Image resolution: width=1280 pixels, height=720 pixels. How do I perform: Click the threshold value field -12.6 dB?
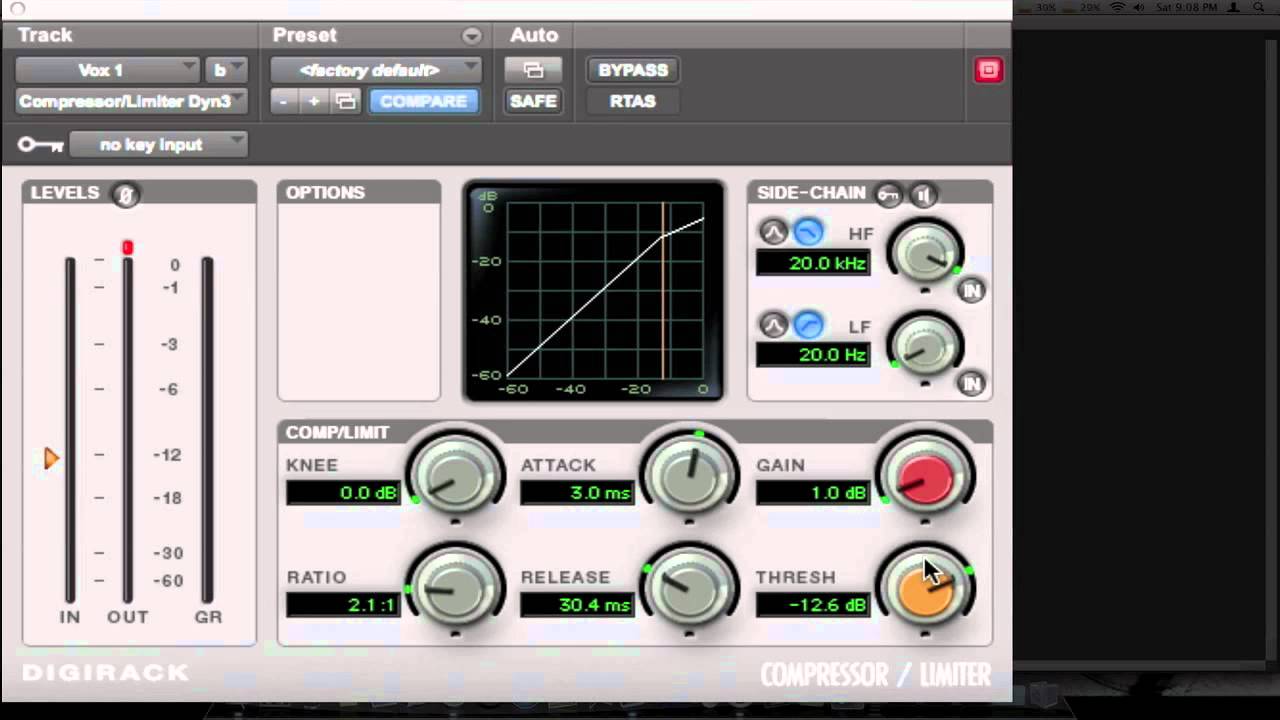(x=813, y=605)
